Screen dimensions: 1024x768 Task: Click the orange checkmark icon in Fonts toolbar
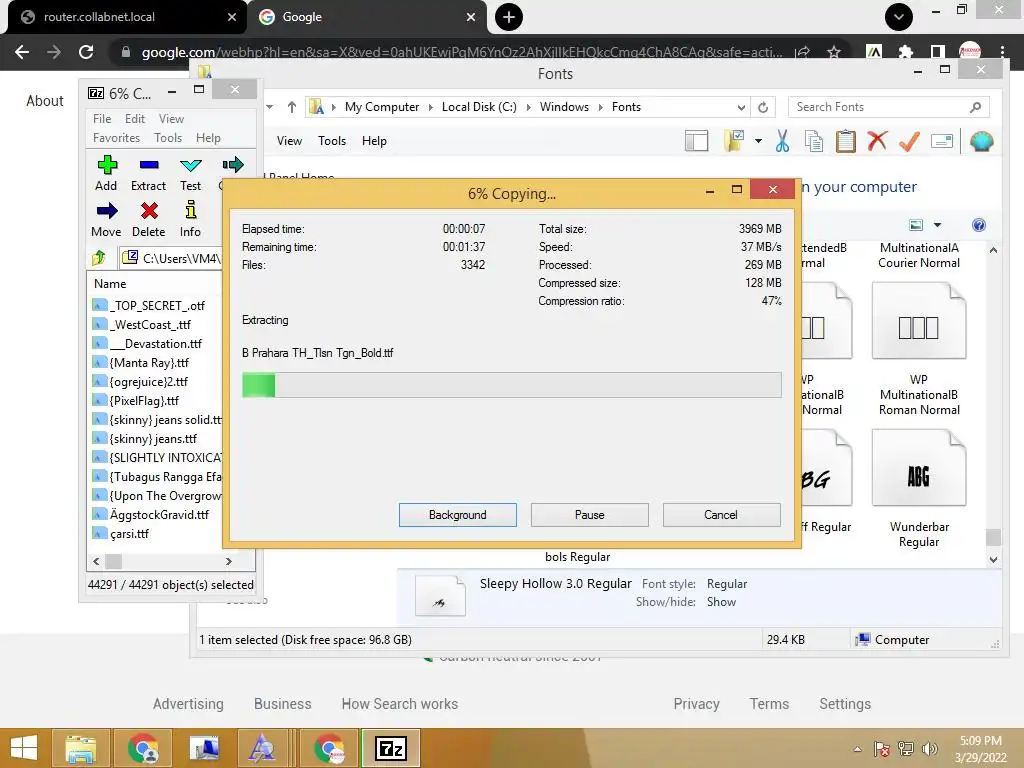pyautogui.click(x=909, y=141)
